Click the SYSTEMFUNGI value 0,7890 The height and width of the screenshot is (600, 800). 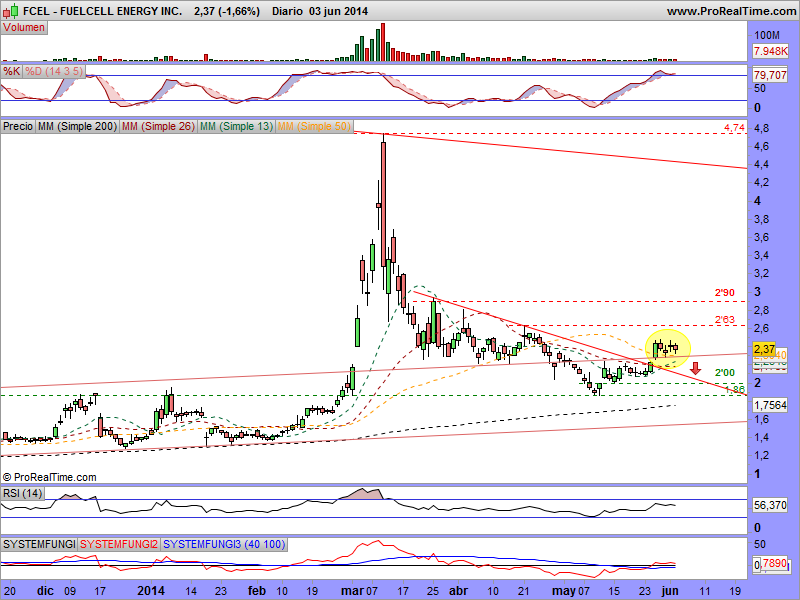tap(770, 564)
